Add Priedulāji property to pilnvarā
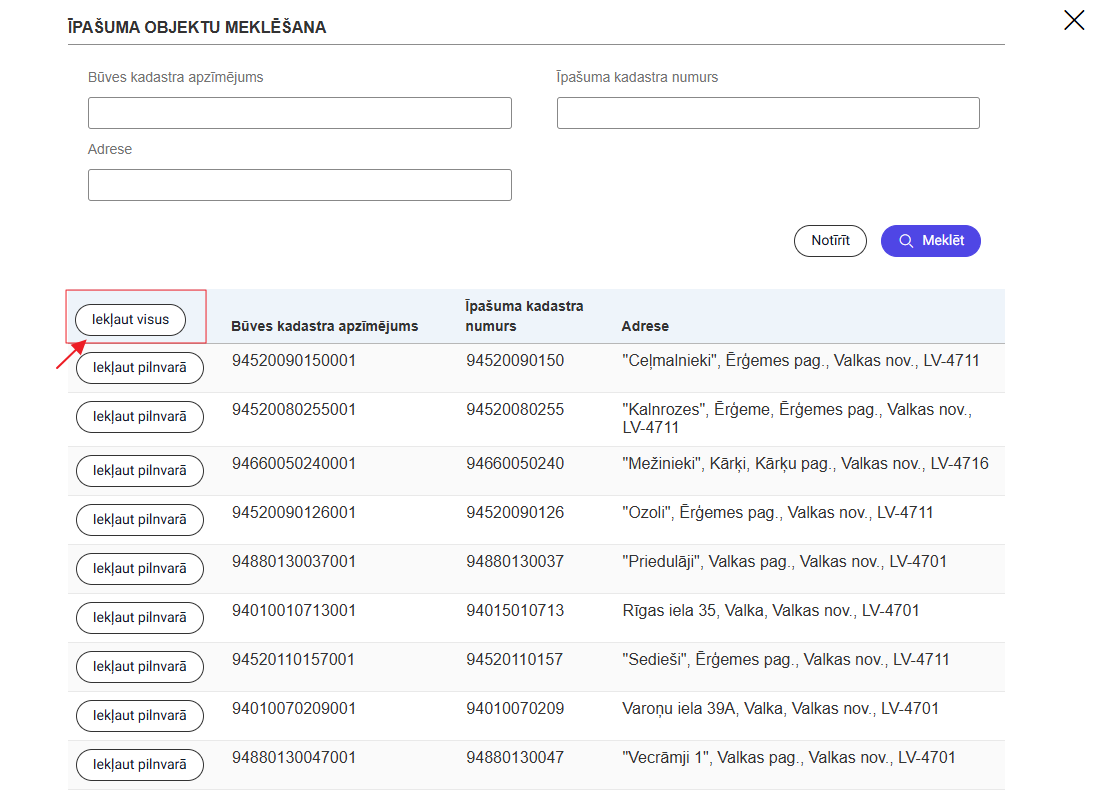This screenshot has height=793, width=1096. click(140, 569)
